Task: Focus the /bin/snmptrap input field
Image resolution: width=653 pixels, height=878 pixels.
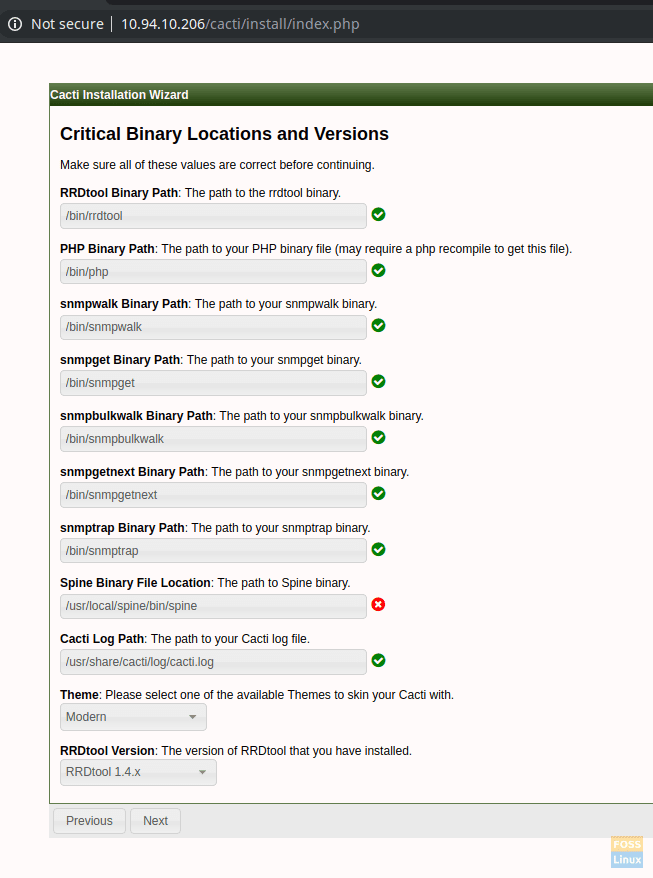Action: pyautogui.click(x=213, y=551)
